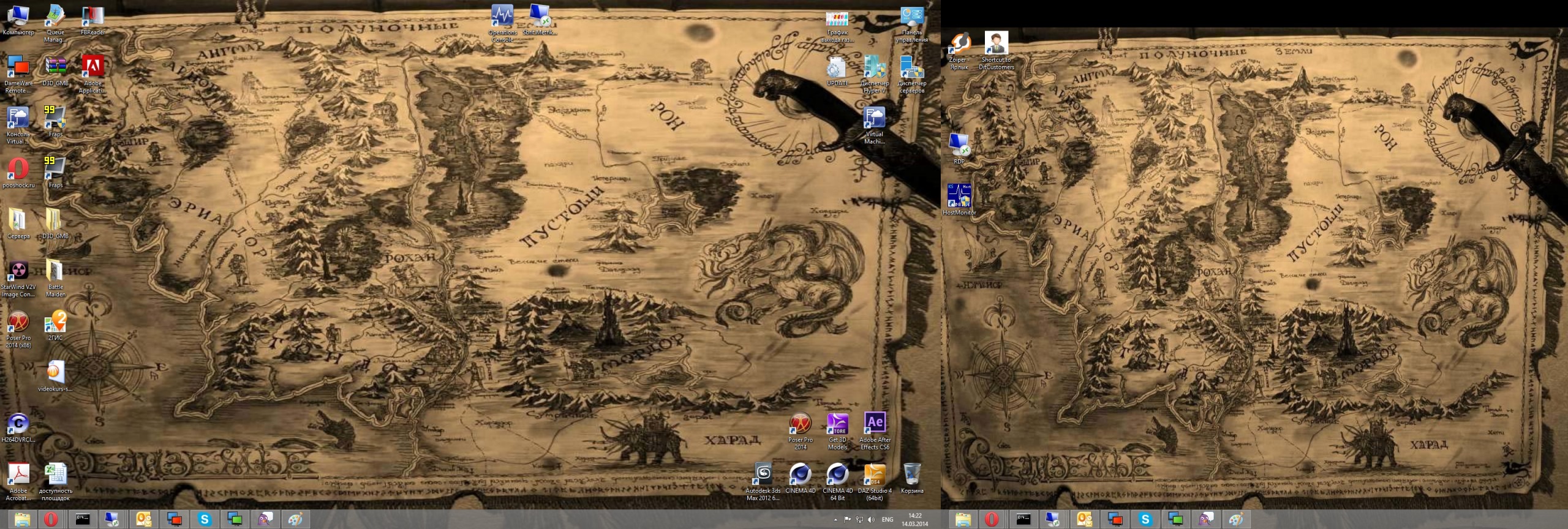Select the videokurs-s... file icon
Image resolution: width=1568 pixels, height=529 pixels.
point(55,376)
